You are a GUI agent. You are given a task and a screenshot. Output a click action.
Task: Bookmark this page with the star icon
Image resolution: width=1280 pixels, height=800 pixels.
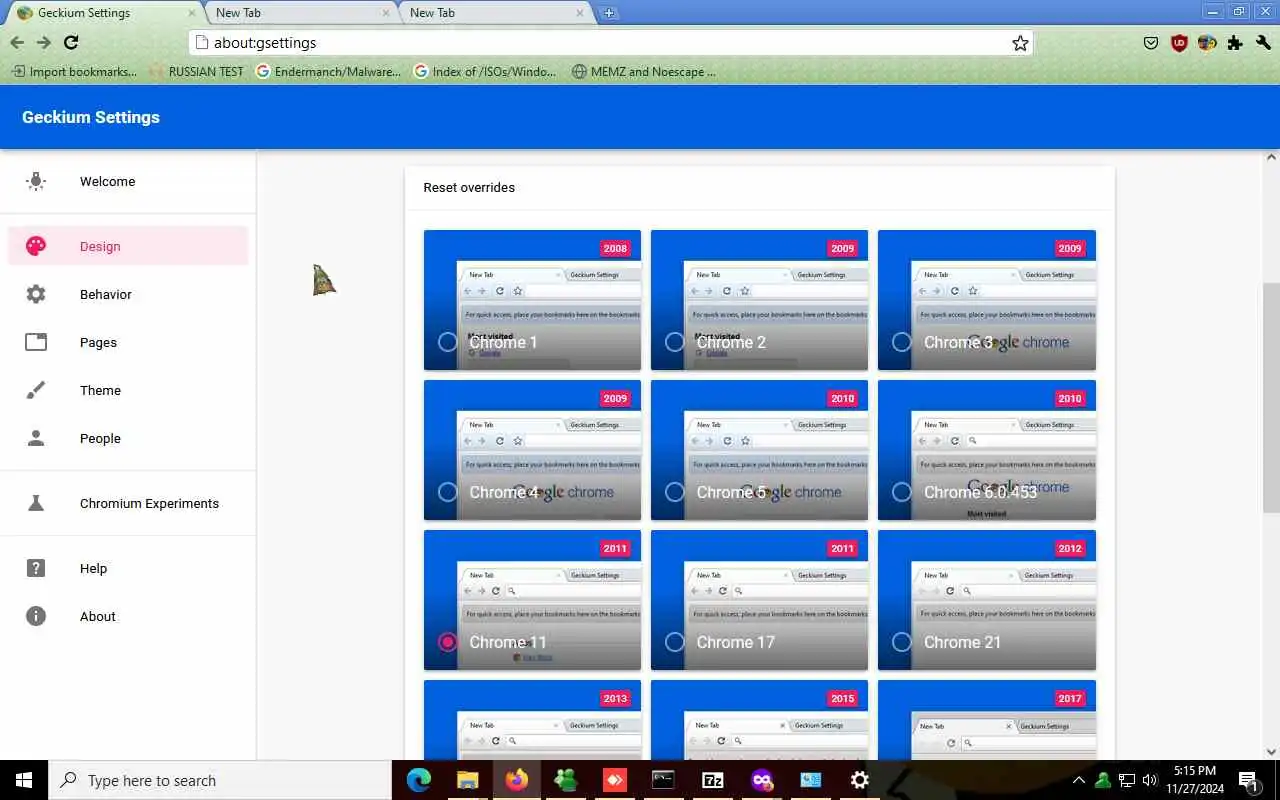click(1020, 43)
